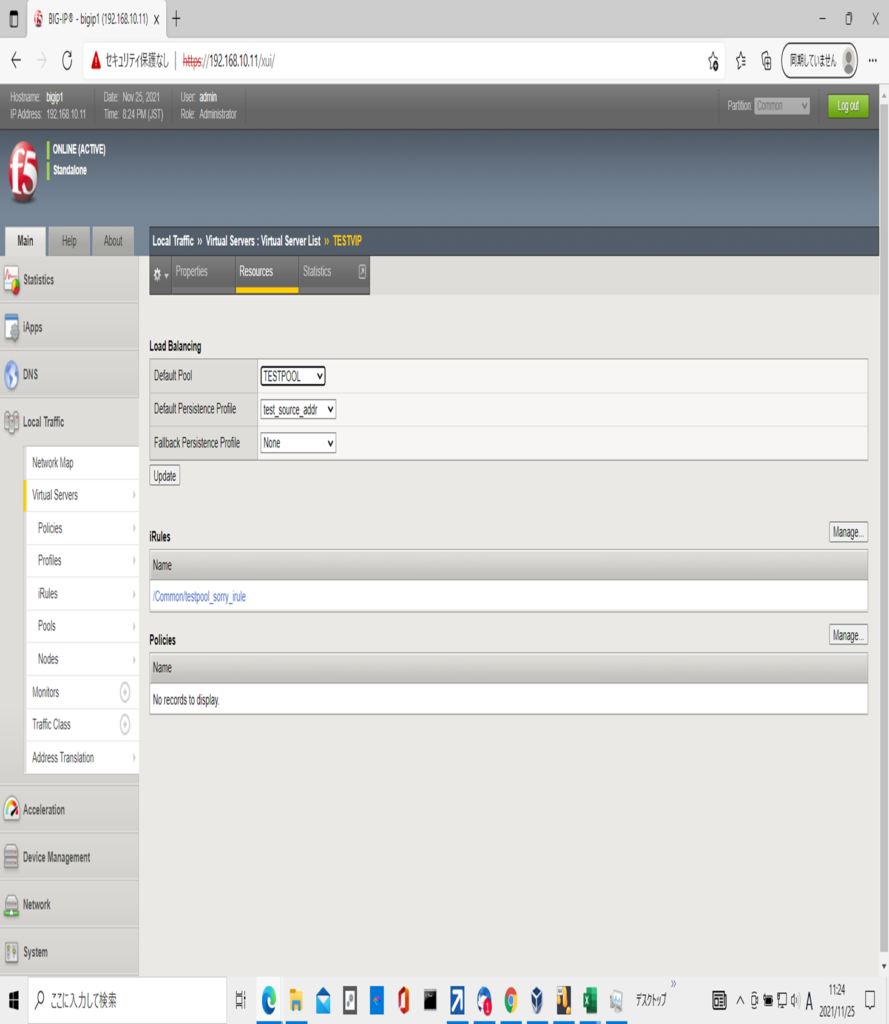
Task: Switch to the Properties tab
Action: [191, 272]
